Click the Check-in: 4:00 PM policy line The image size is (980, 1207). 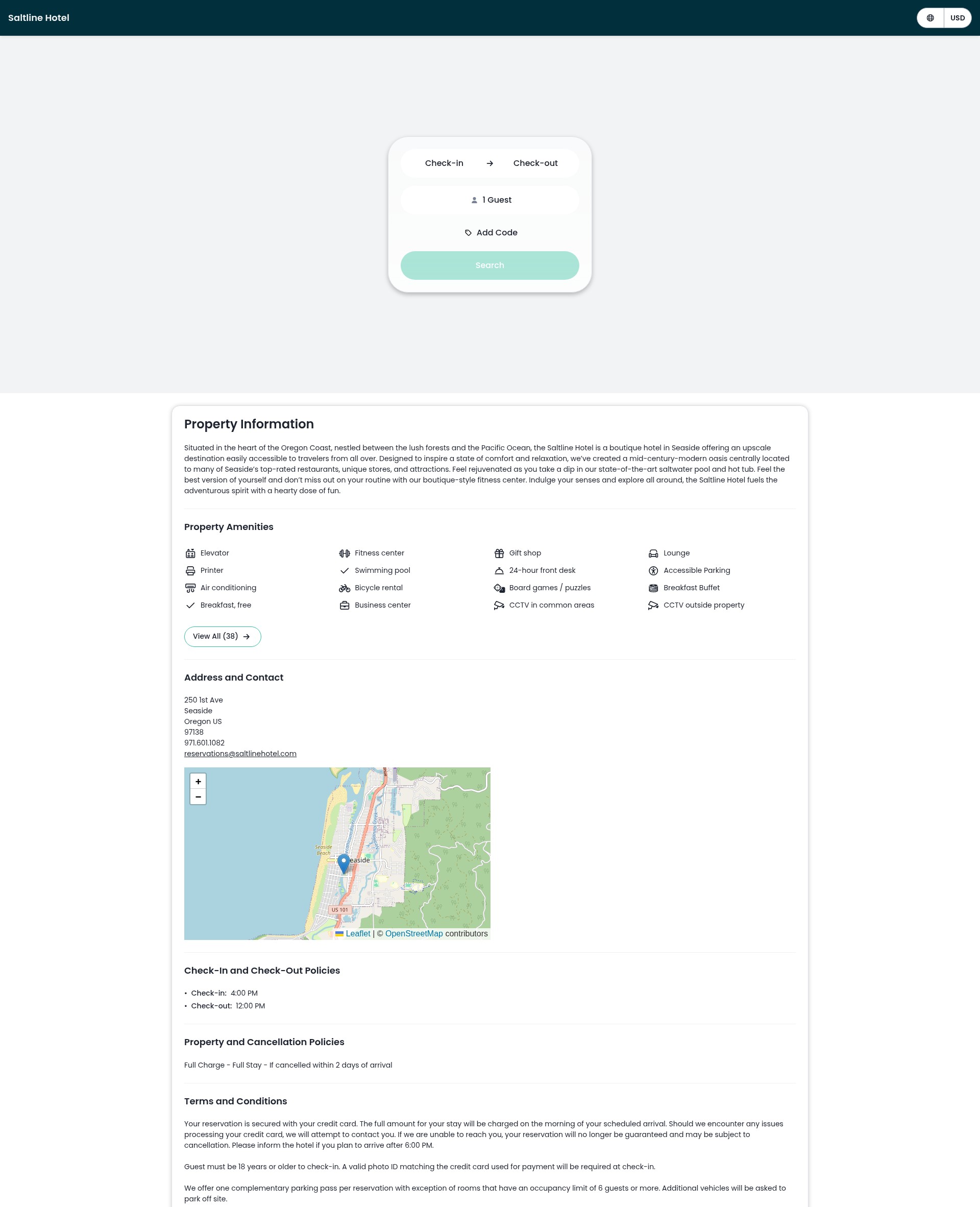(224, 993)
